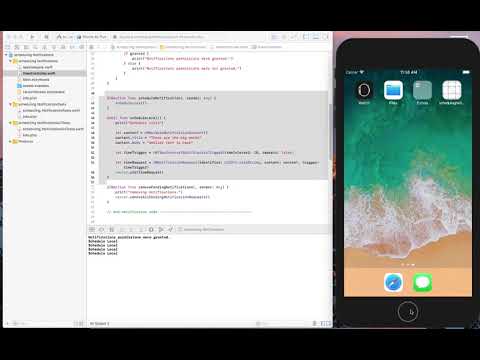Click Step Over in debug bar

(x=122, y=229)
